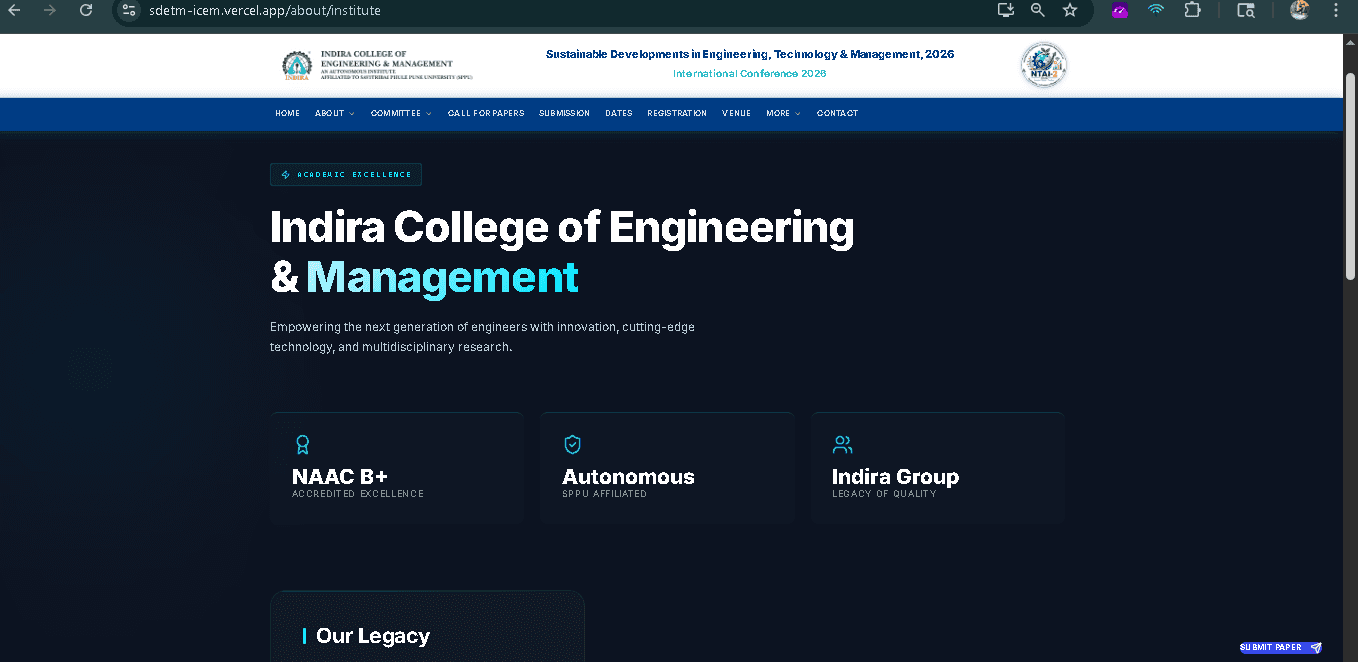Click the tab search icon in toolbar

1245,10
